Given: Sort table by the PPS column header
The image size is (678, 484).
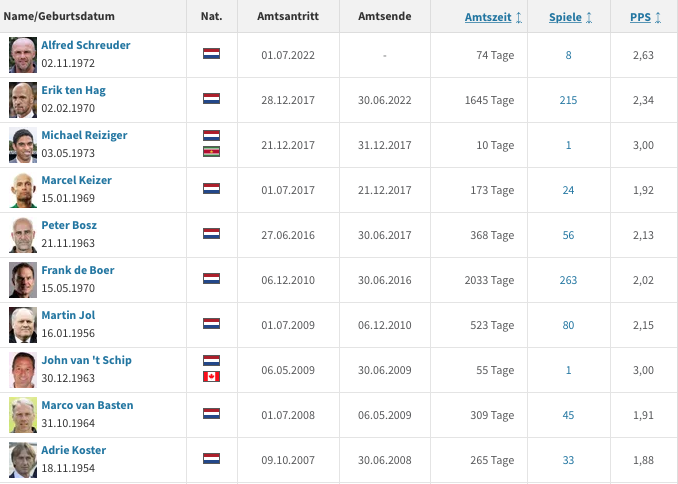Looking at the screenshot, I should tap(640, 17).
